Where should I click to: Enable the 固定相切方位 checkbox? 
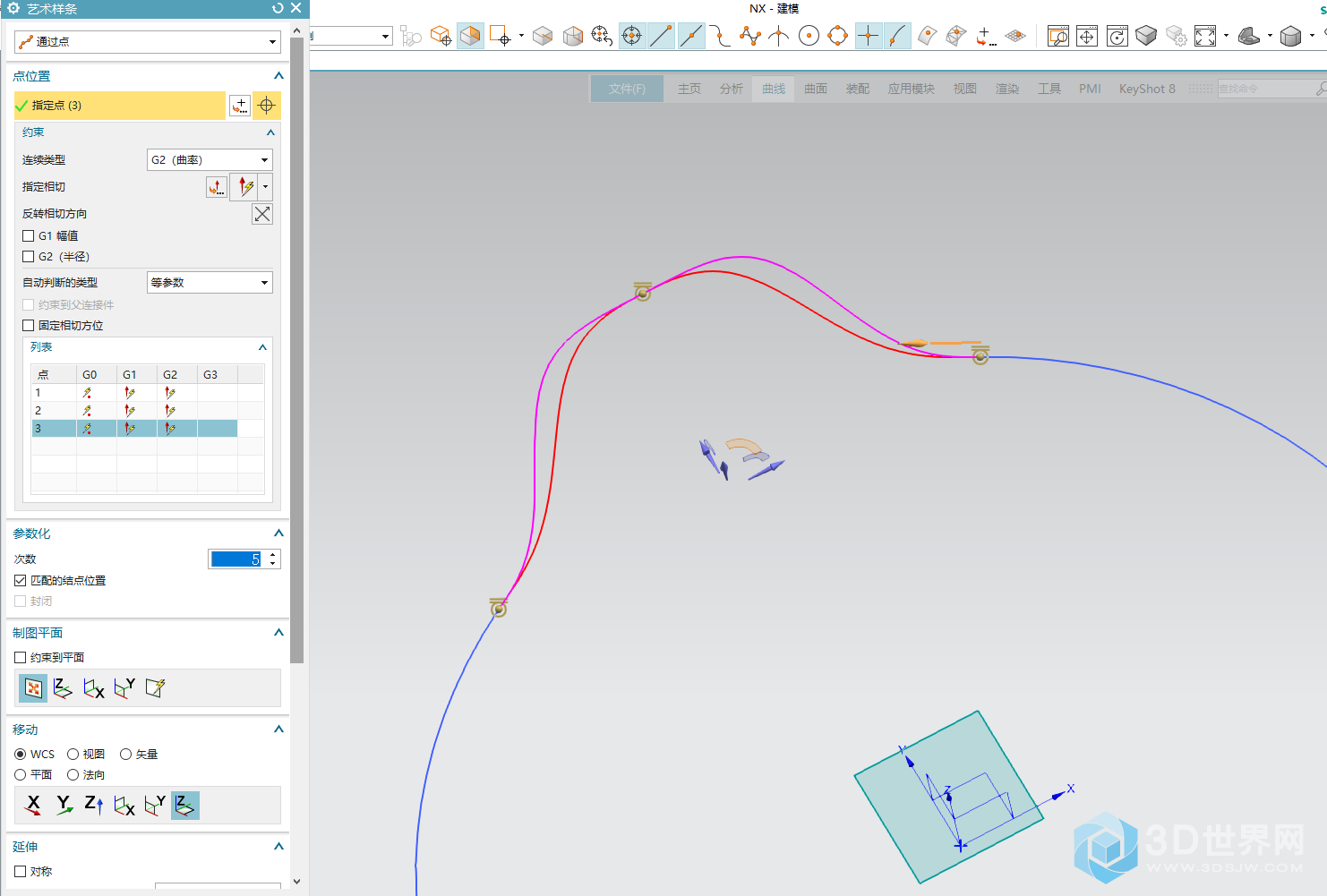click(x=29, y=326)
